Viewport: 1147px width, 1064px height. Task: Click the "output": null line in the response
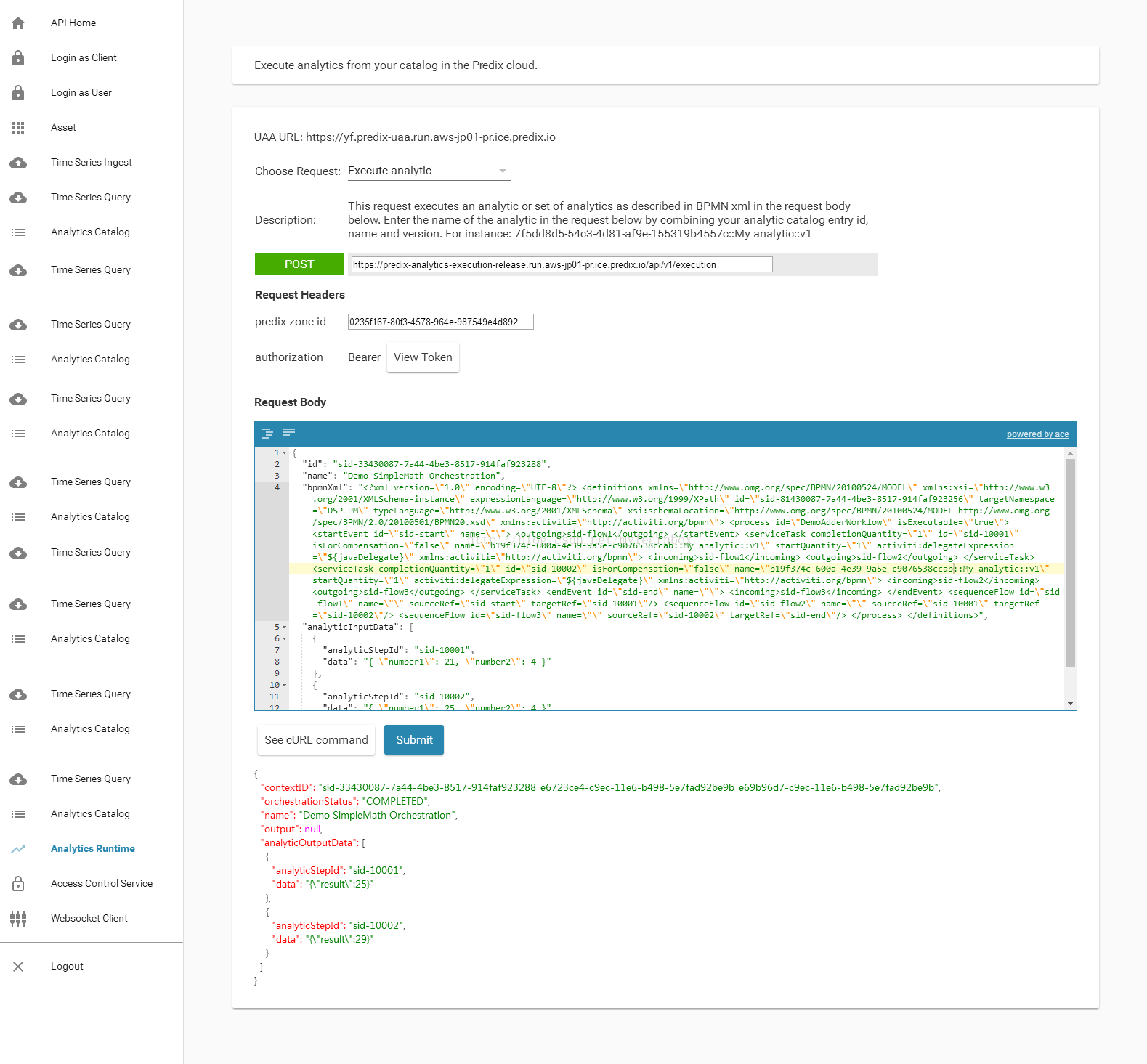point(291,829)
